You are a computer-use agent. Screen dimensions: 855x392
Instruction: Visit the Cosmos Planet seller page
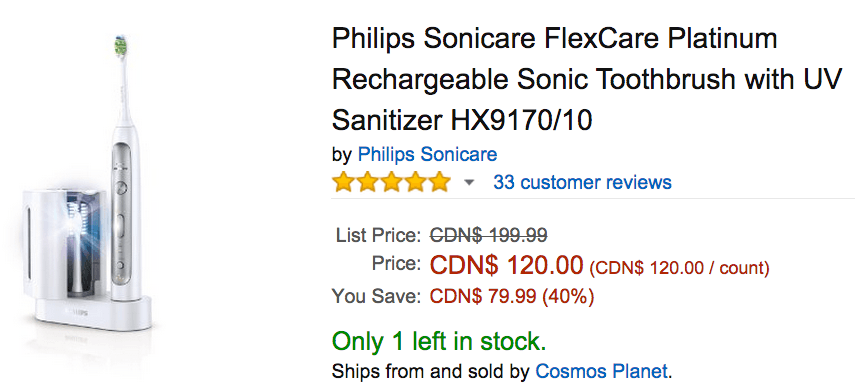[601, 372]
